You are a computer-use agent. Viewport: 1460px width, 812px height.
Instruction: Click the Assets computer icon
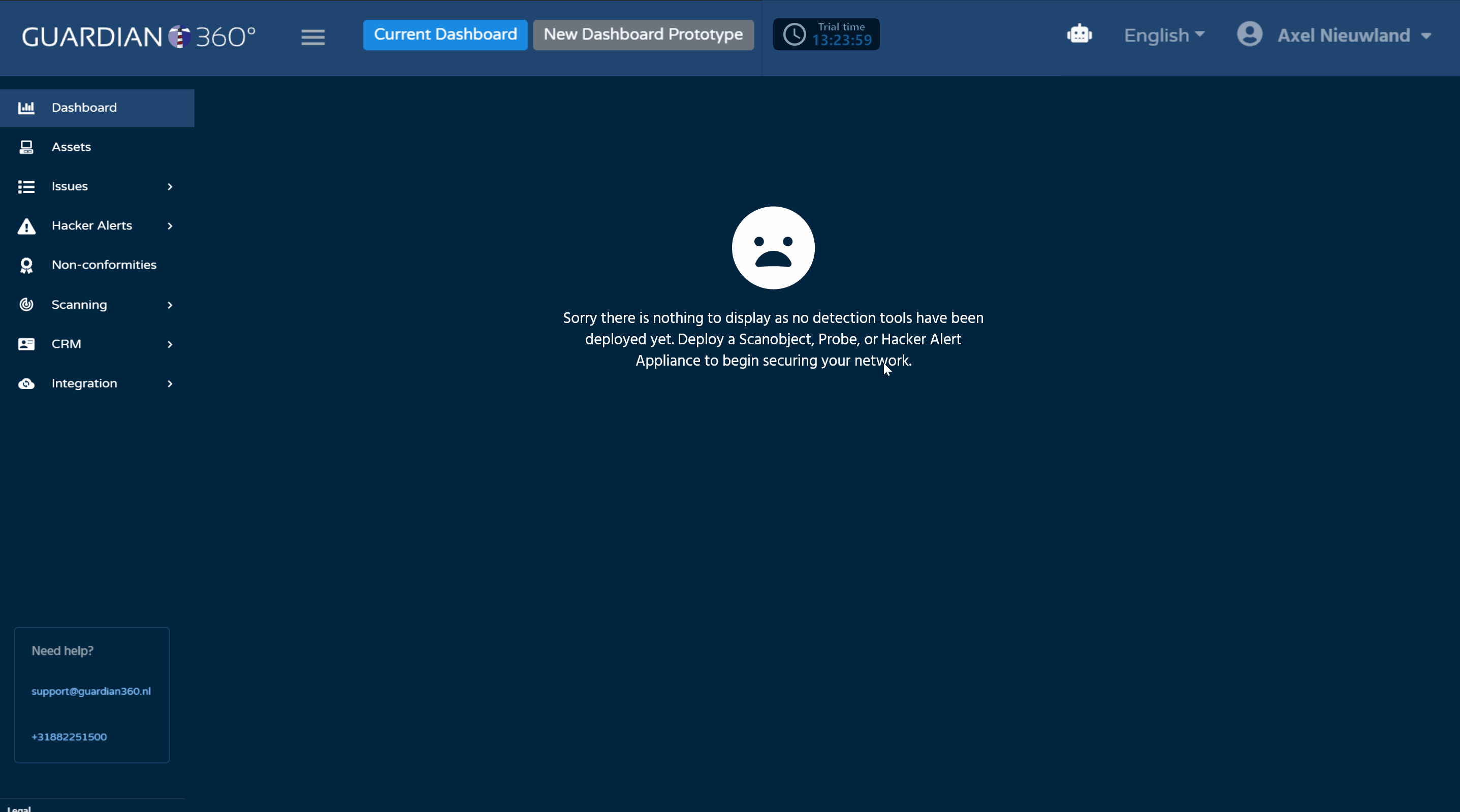click(x=26, y=147)
